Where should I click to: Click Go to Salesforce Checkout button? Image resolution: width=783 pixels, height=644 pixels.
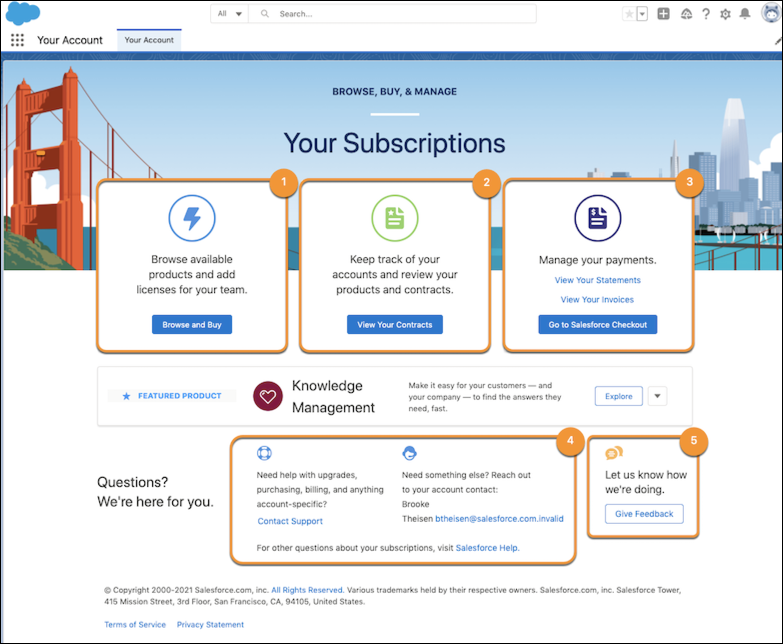coord(598,324)
